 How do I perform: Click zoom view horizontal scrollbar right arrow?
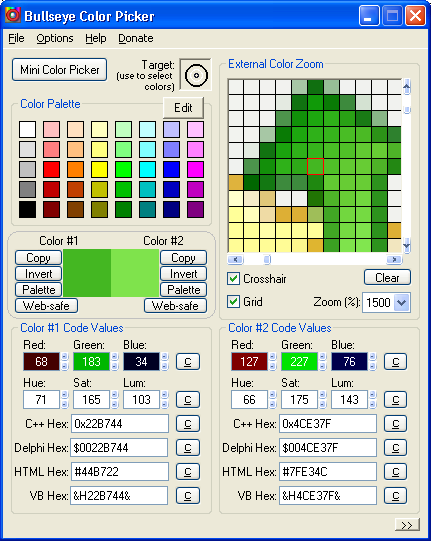(x=394, y=259)
